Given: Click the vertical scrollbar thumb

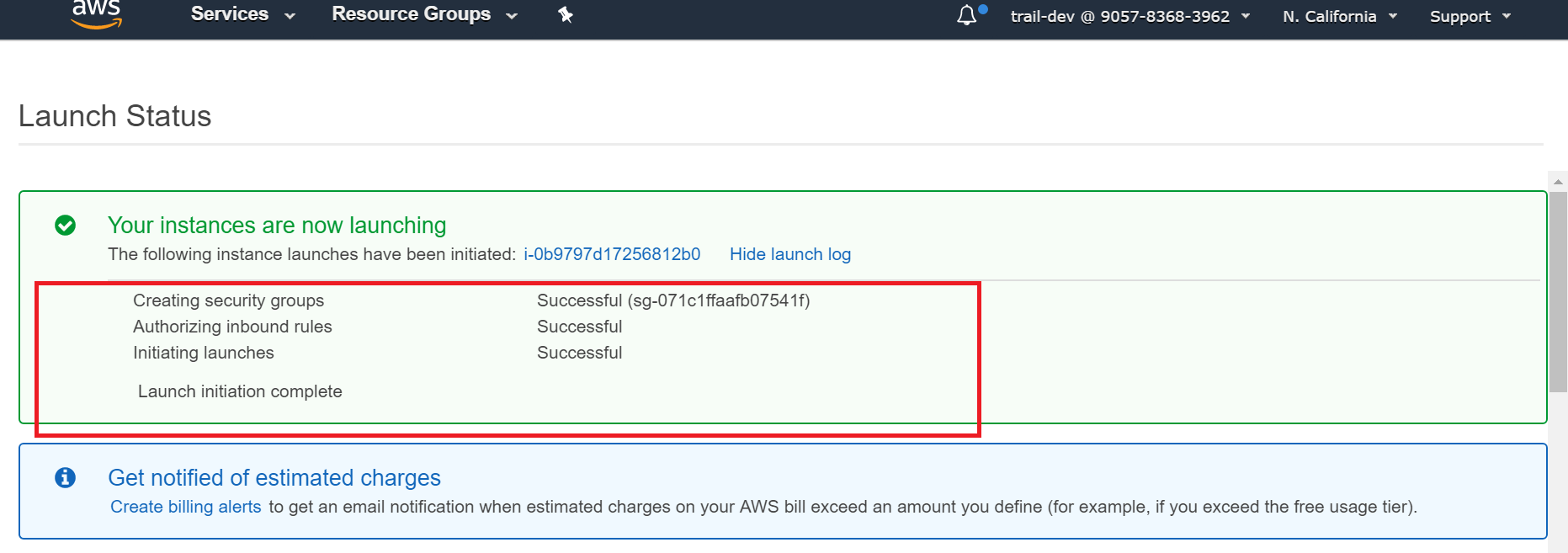Looking at the screenshot, I should [x=1558, y=290].
